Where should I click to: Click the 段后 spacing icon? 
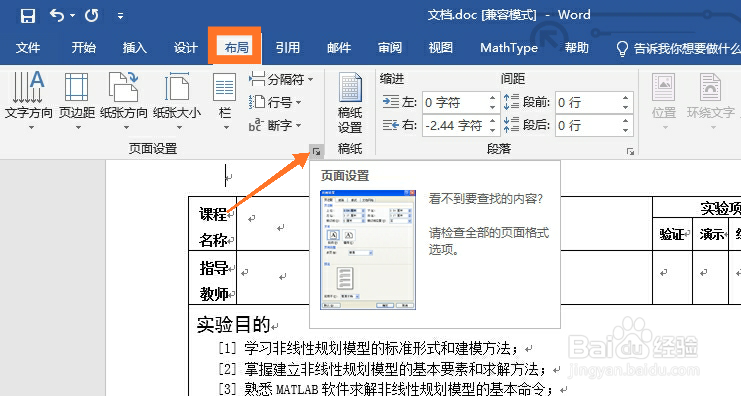(511, 125)
